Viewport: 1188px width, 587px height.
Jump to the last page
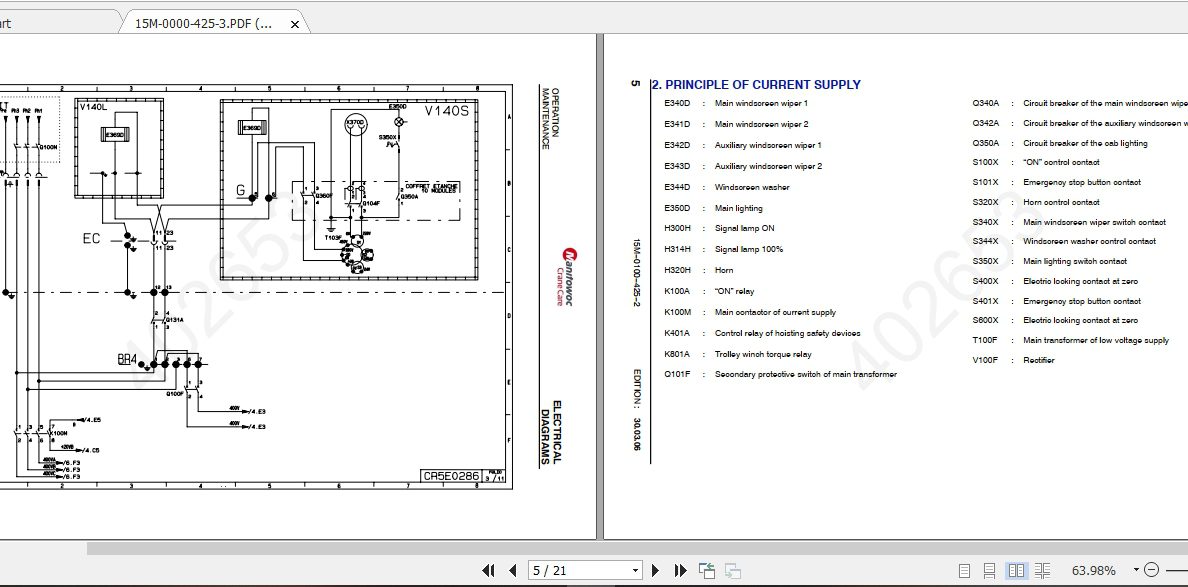[x=680, y=569]
